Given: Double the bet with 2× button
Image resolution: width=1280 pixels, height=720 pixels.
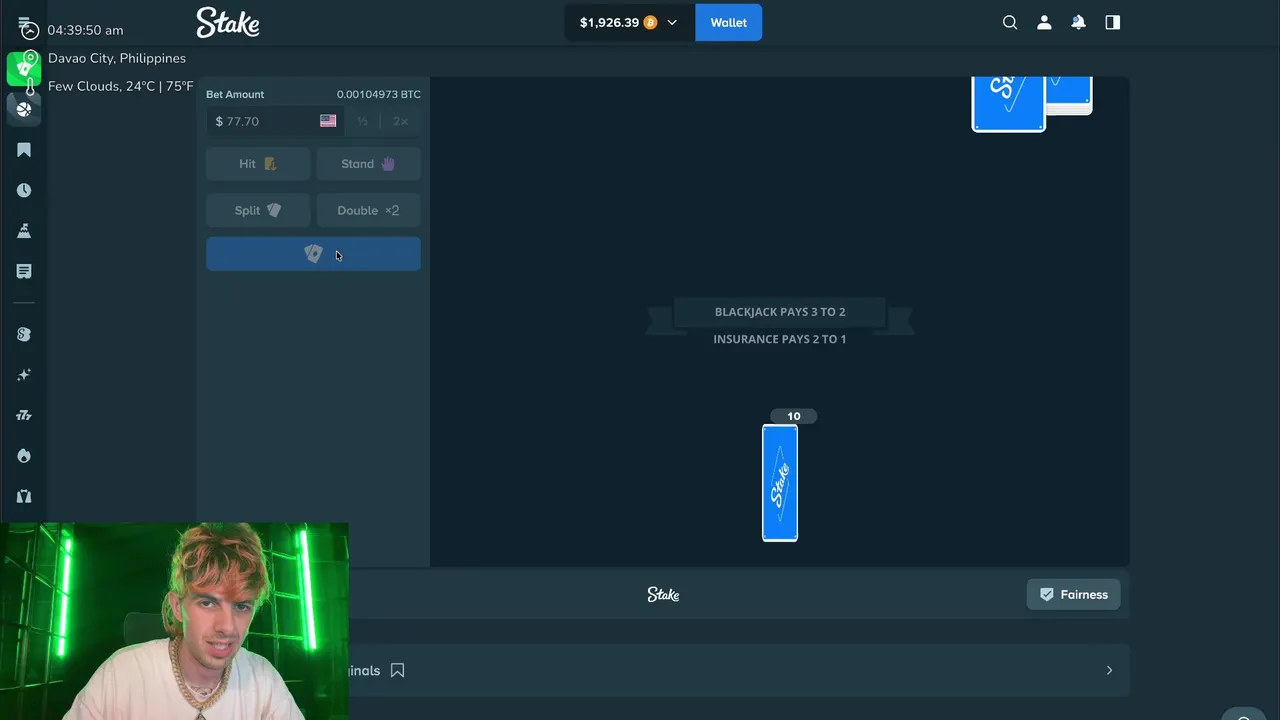Looking at the screenshot, I should 400,121.
